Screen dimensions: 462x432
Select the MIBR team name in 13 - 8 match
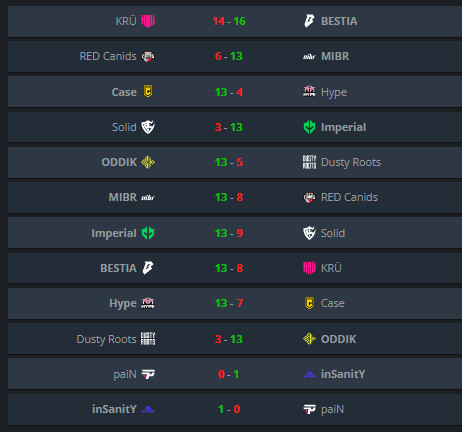click(x=123, y=197)
